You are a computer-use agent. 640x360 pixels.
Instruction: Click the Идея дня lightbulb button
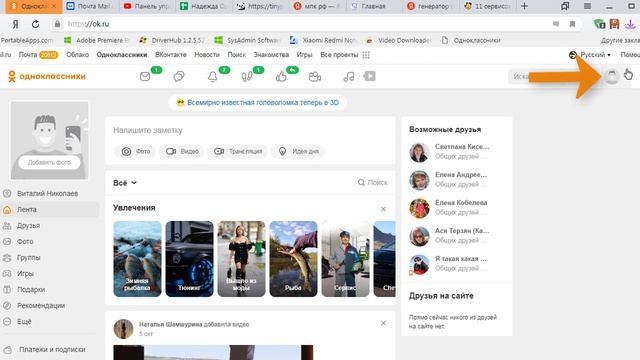tap(298, 151)
